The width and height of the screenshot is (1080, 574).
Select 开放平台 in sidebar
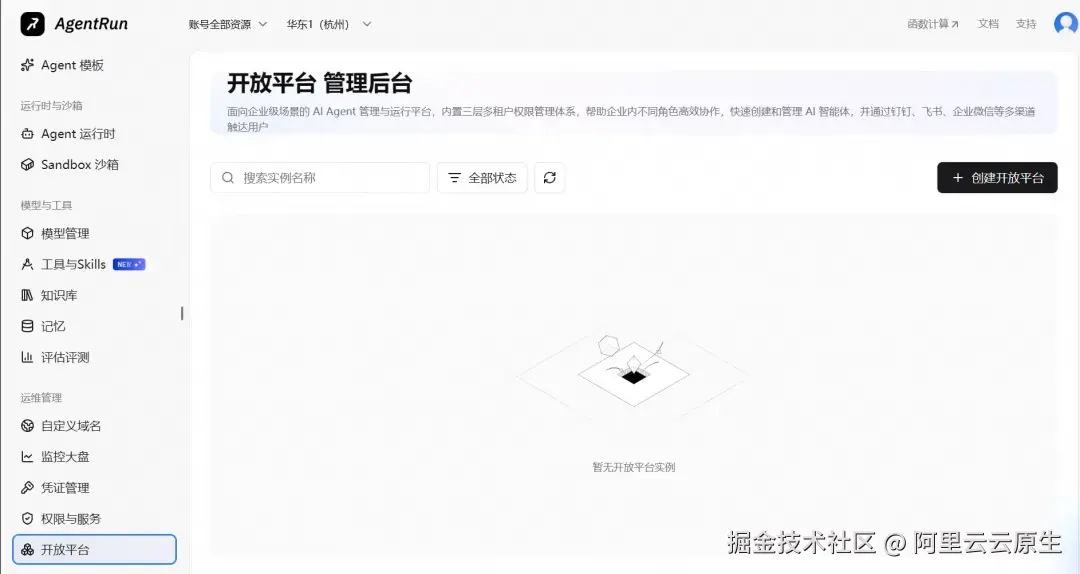point(94,550)
